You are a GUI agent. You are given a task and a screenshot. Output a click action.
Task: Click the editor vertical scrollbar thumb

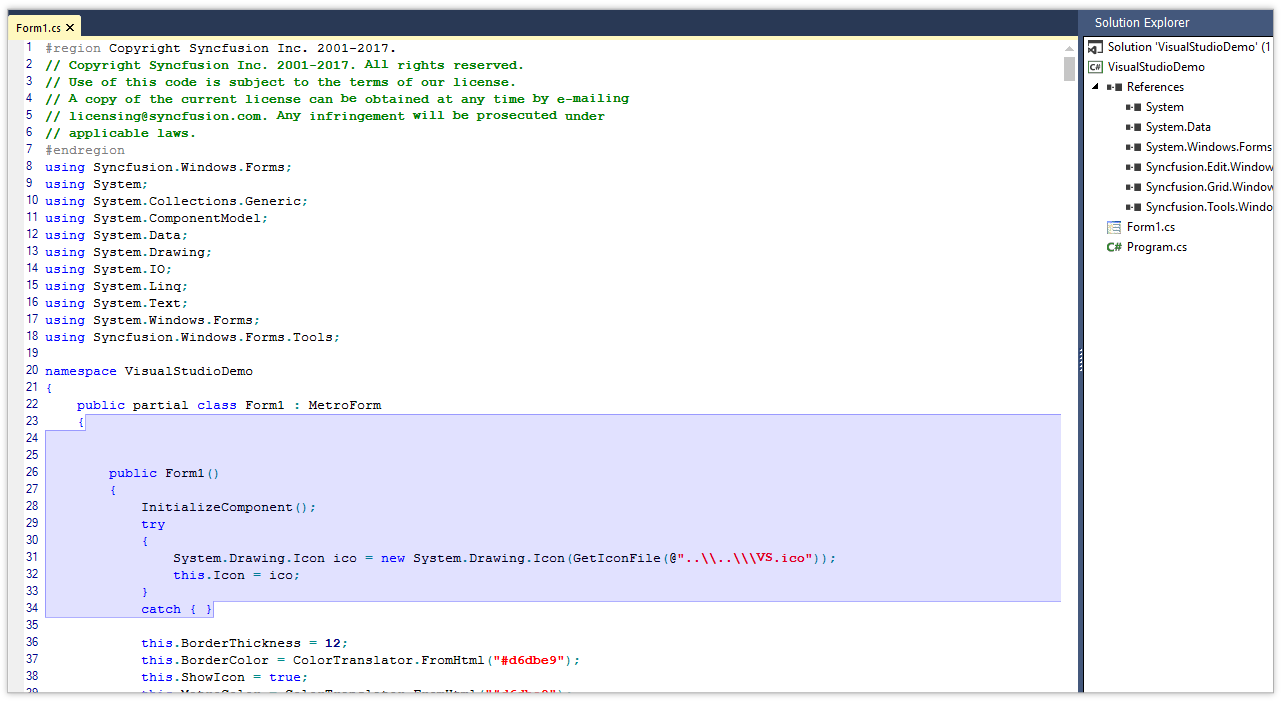pos(1069,68)
